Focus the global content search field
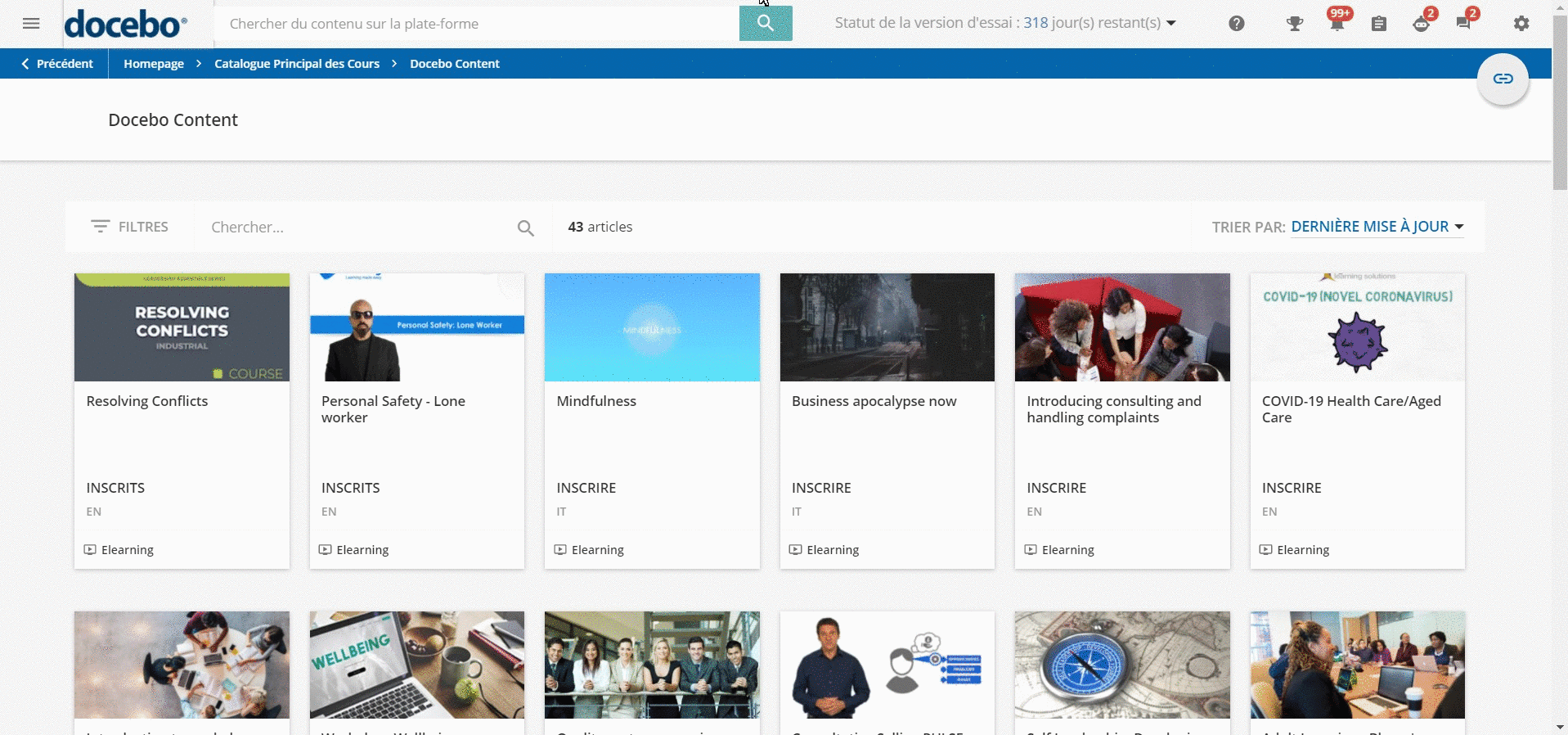The image size is (1568, 735). (477, 24)
